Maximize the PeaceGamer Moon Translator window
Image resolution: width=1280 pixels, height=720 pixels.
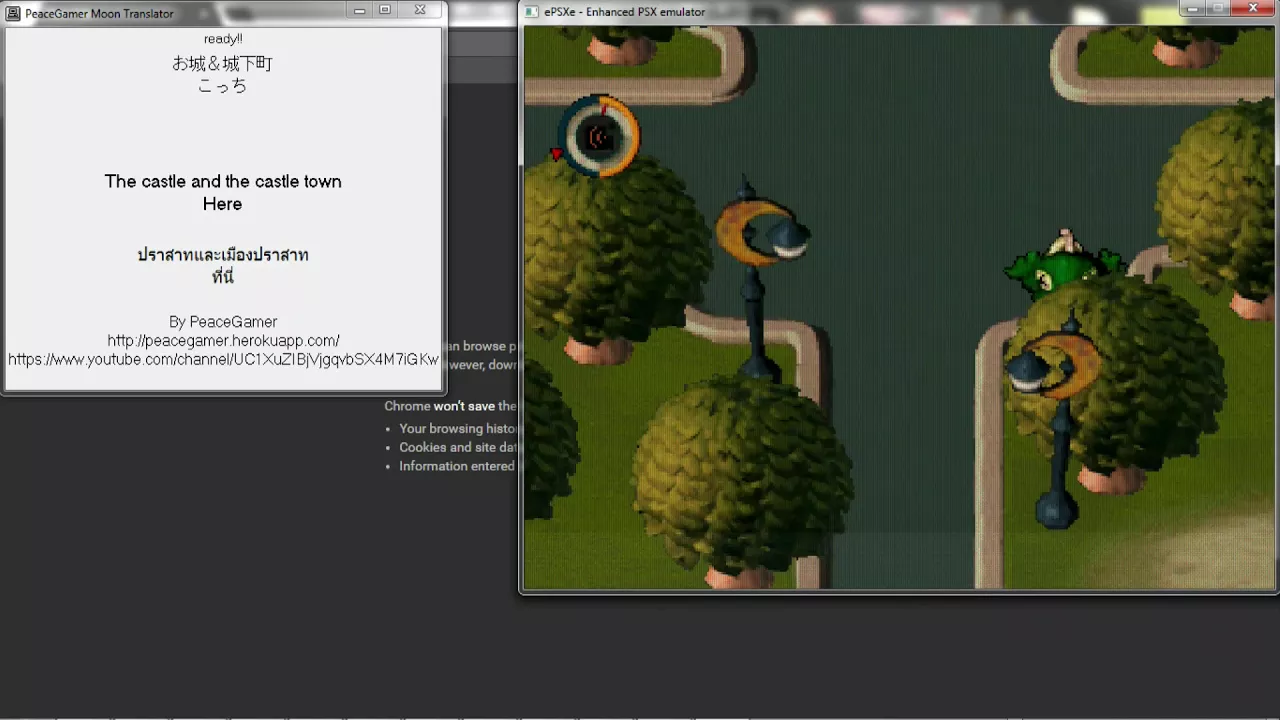pyautogui.click(x=386, y=10)
